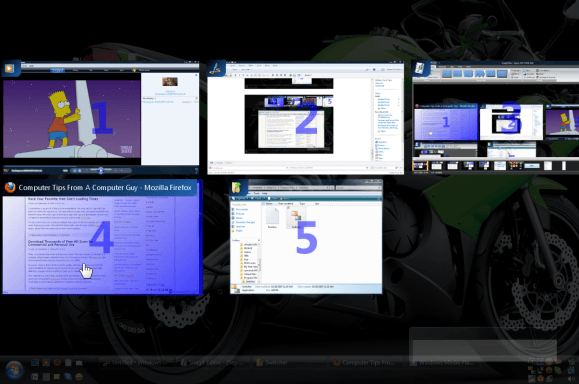Choose the Computer Tips Mozilla Firefox window thumbnail
The image size is (579, 384).
click(x=102, y=237)
